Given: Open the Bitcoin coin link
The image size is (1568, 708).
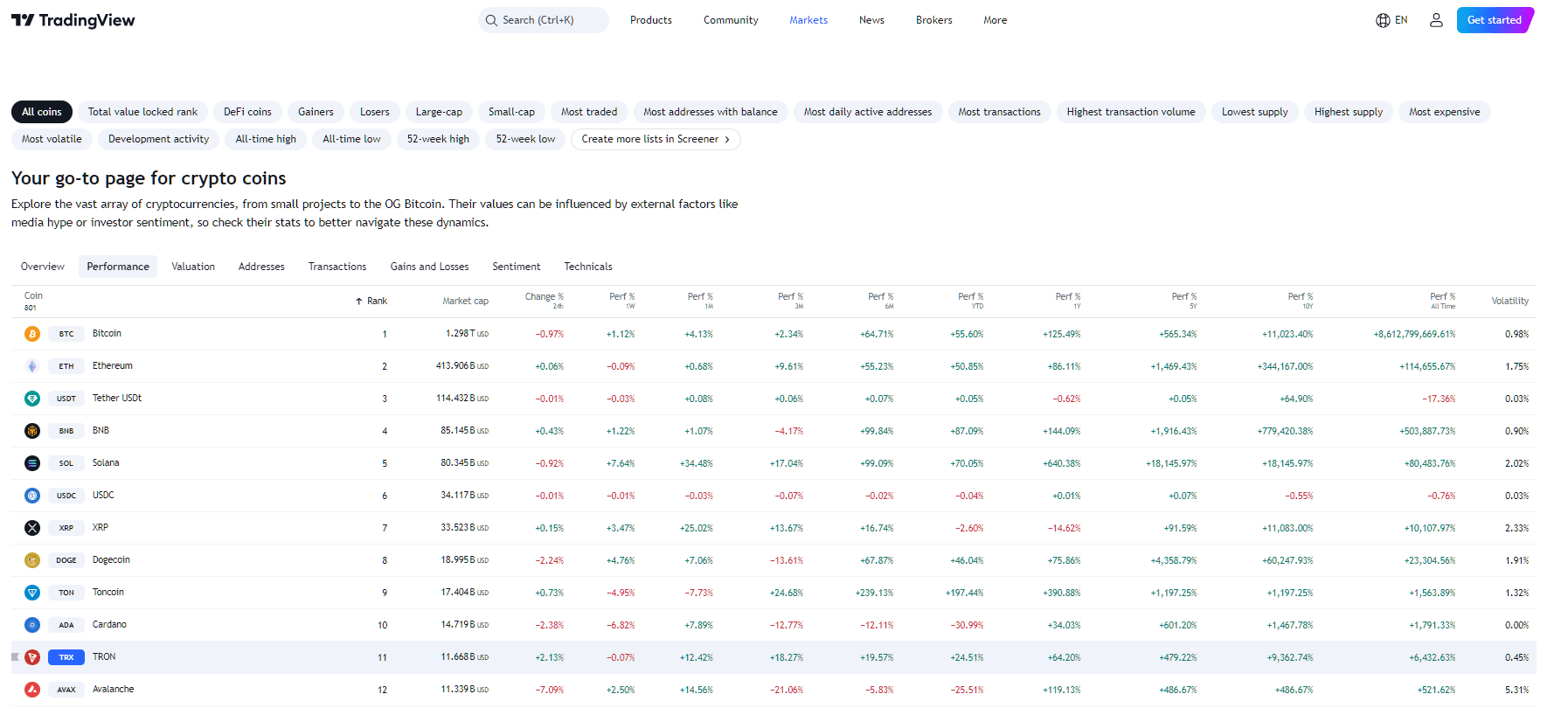Looking at the screenshot, I should click(107, 334).
